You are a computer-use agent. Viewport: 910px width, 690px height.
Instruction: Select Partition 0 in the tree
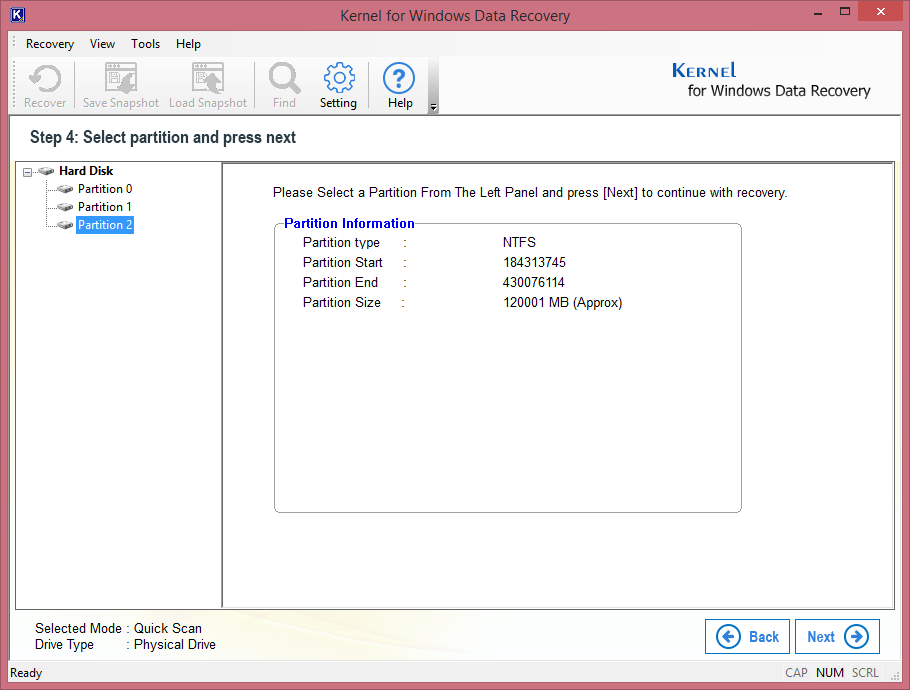[x=105, y=189]
